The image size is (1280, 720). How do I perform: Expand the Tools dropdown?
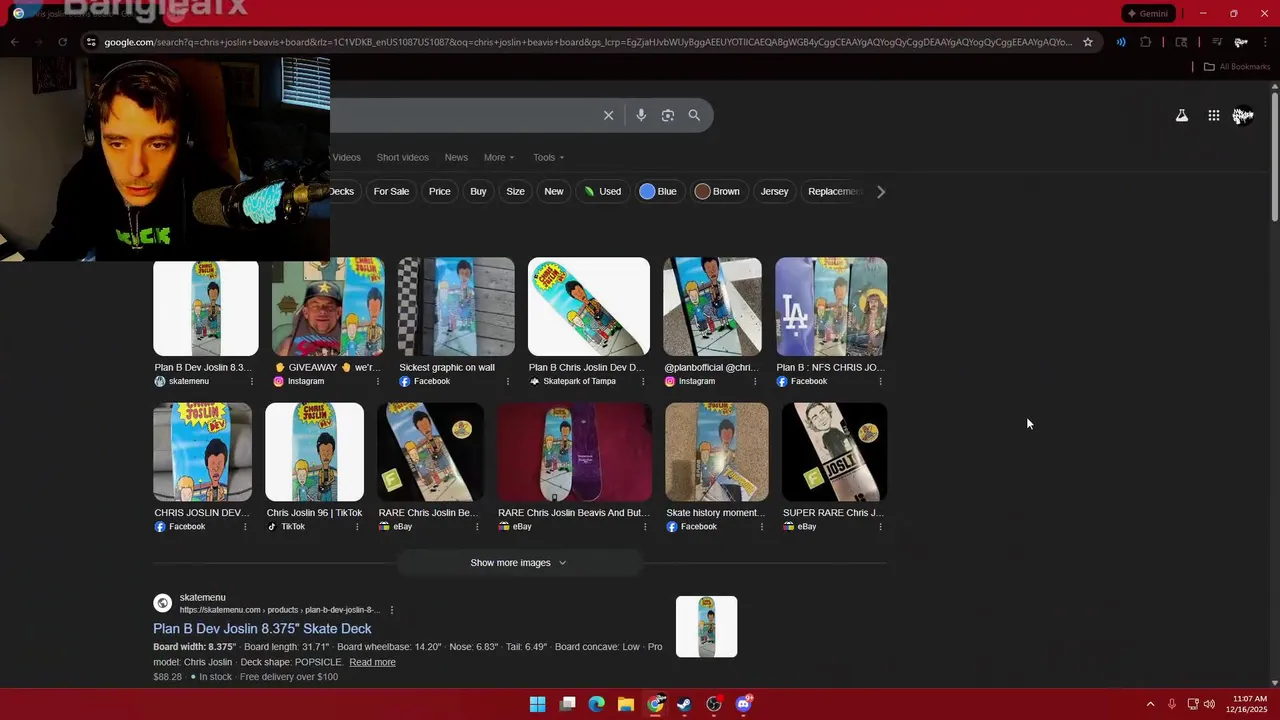[548, 157]
